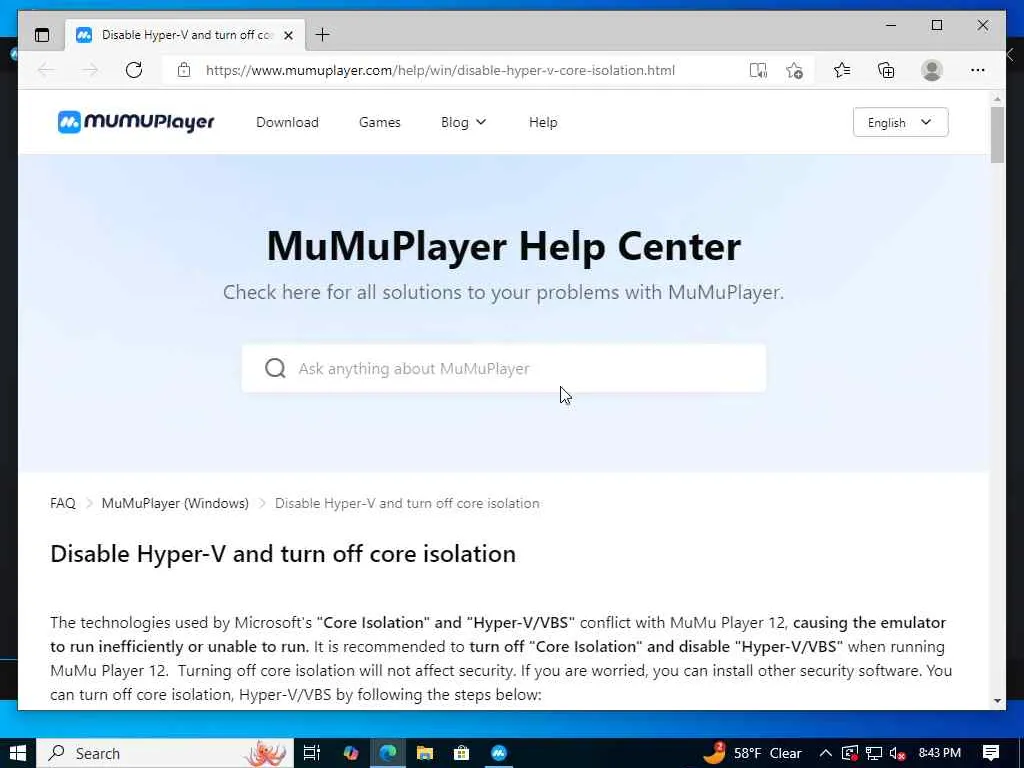Open MuMuPlayer (Windows) breadcrumb
1024x768 pixels.
pos(175,504)
